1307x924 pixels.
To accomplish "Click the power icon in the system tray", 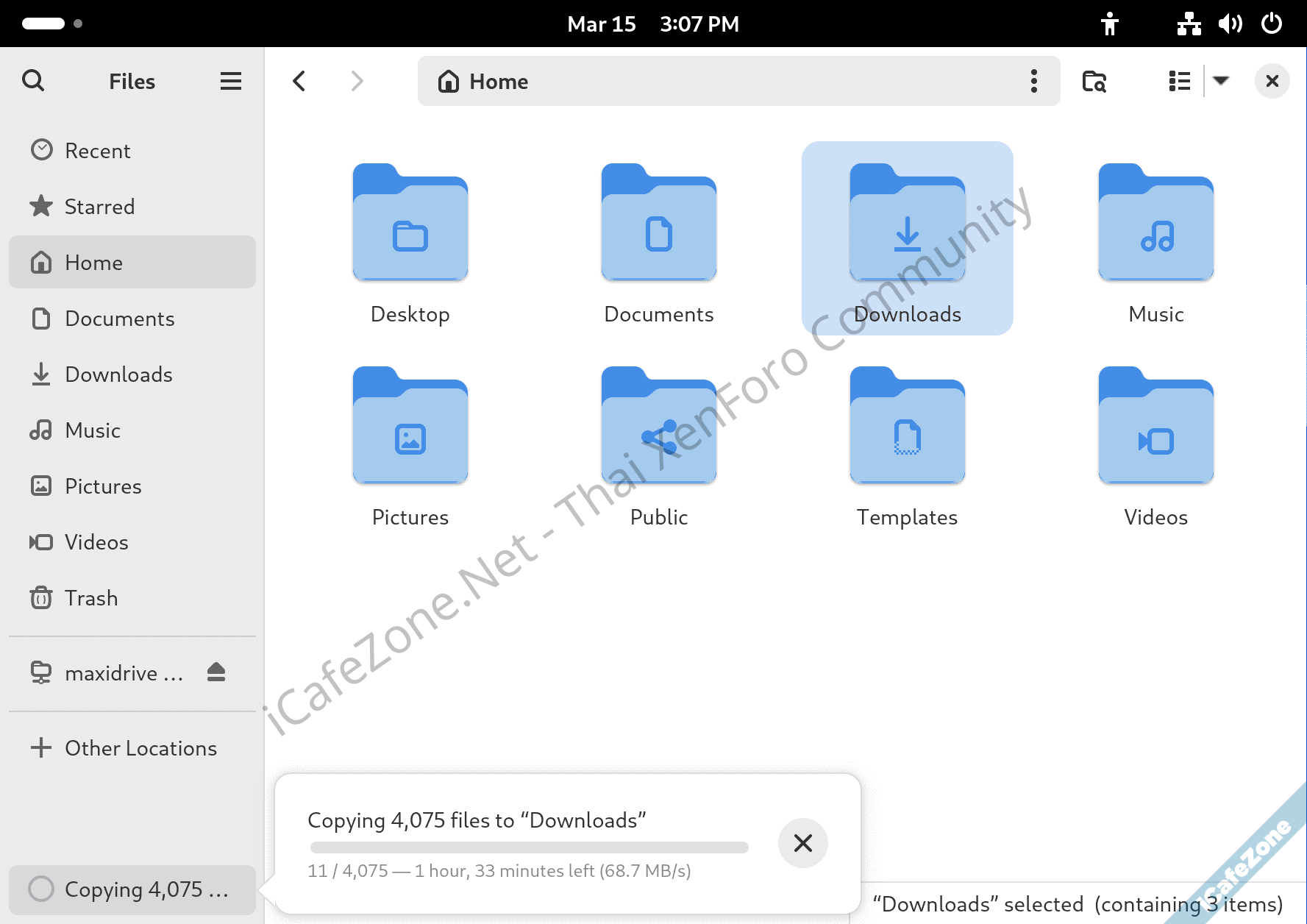I will pyautogui.click(x=1272, y=24).
